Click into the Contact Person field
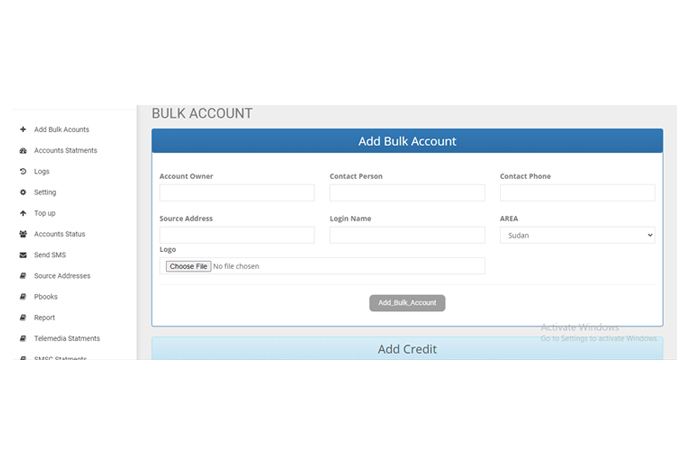690x461 pixels. coord(407,193)
